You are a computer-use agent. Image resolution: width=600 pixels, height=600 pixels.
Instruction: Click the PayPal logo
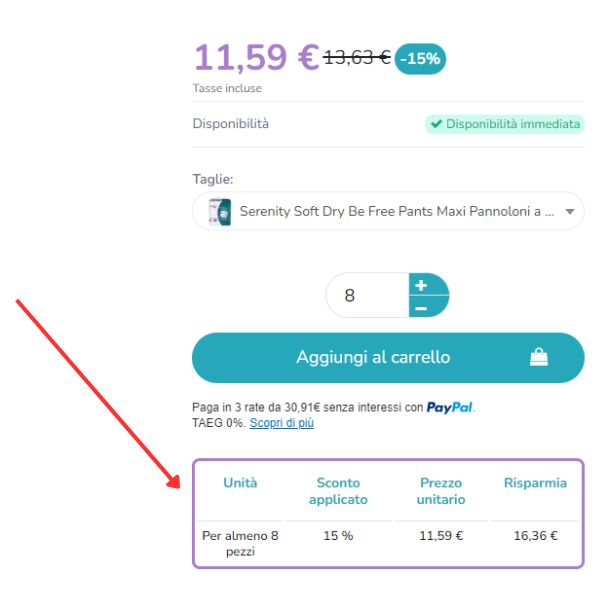tap(450, 407)
